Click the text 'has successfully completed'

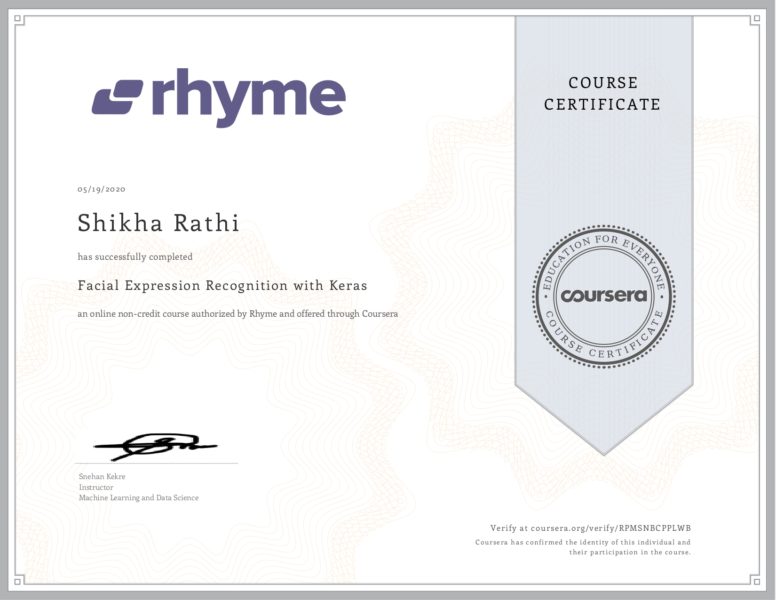coord(135,256)
